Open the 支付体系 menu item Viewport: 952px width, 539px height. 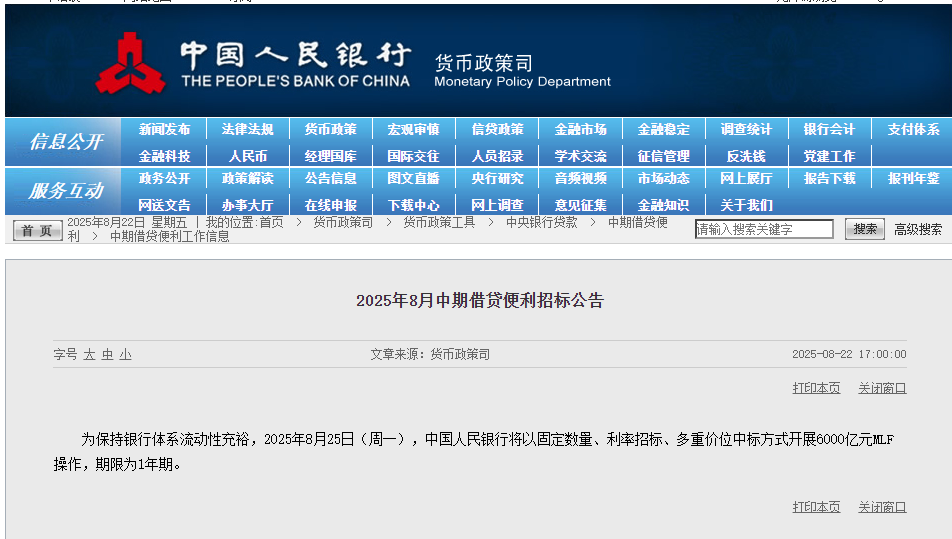[913, 129]
